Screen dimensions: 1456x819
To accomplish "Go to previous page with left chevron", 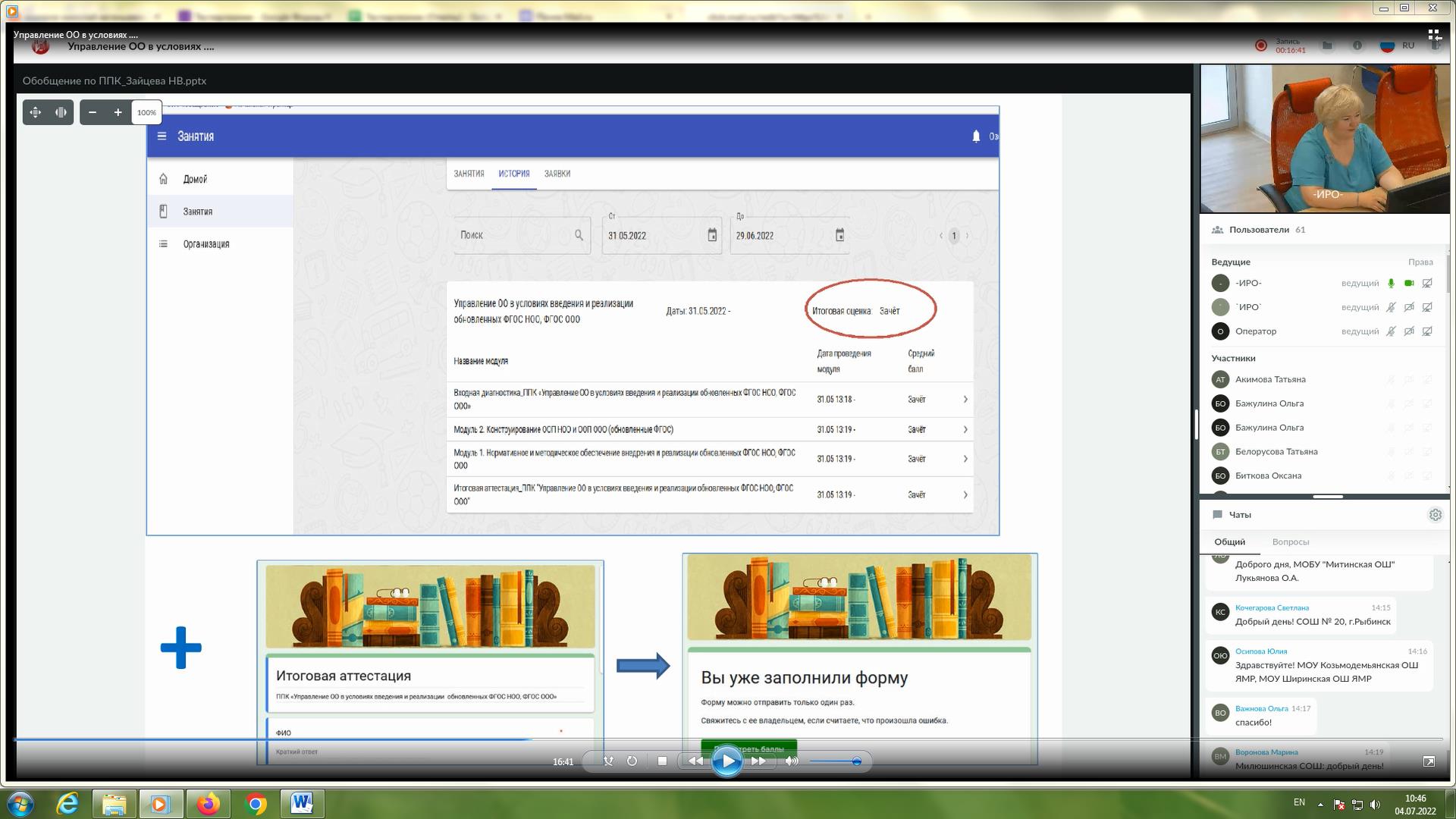I will coord(941,236).
